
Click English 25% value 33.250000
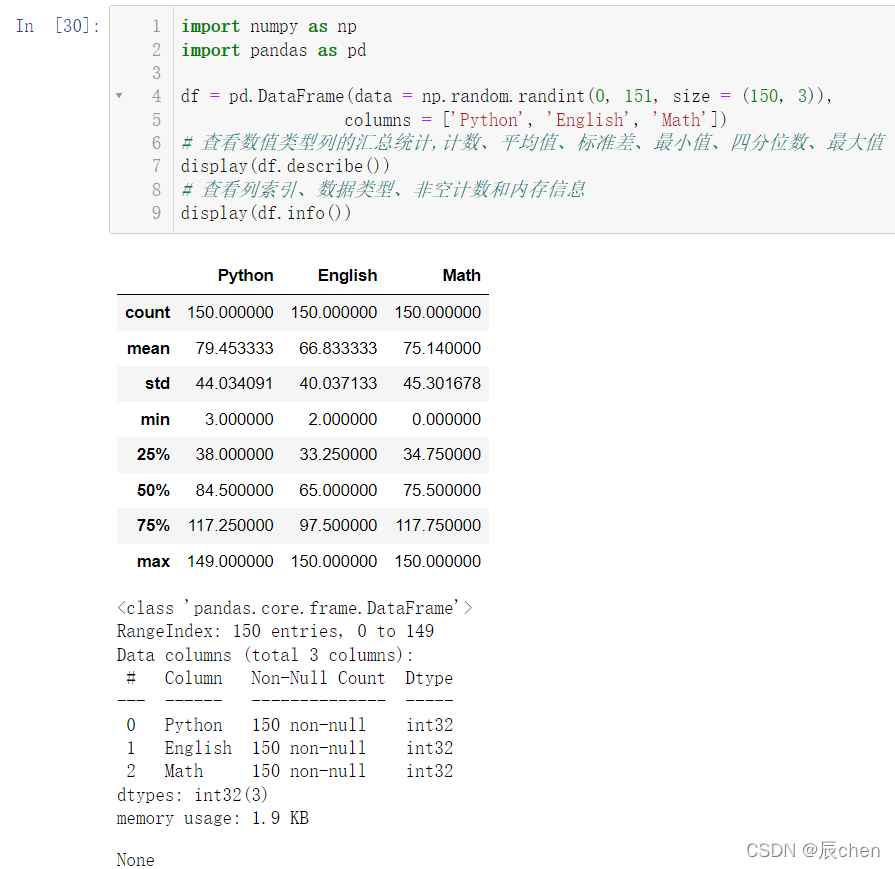[338, 454]
